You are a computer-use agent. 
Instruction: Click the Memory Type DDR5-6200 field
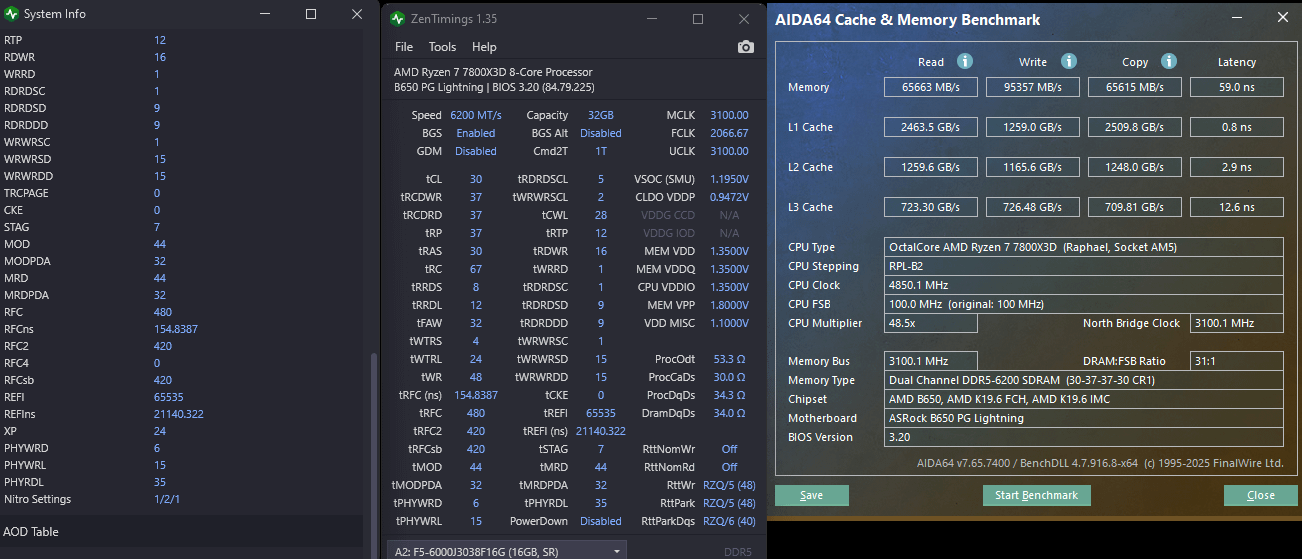[1084, 380]
